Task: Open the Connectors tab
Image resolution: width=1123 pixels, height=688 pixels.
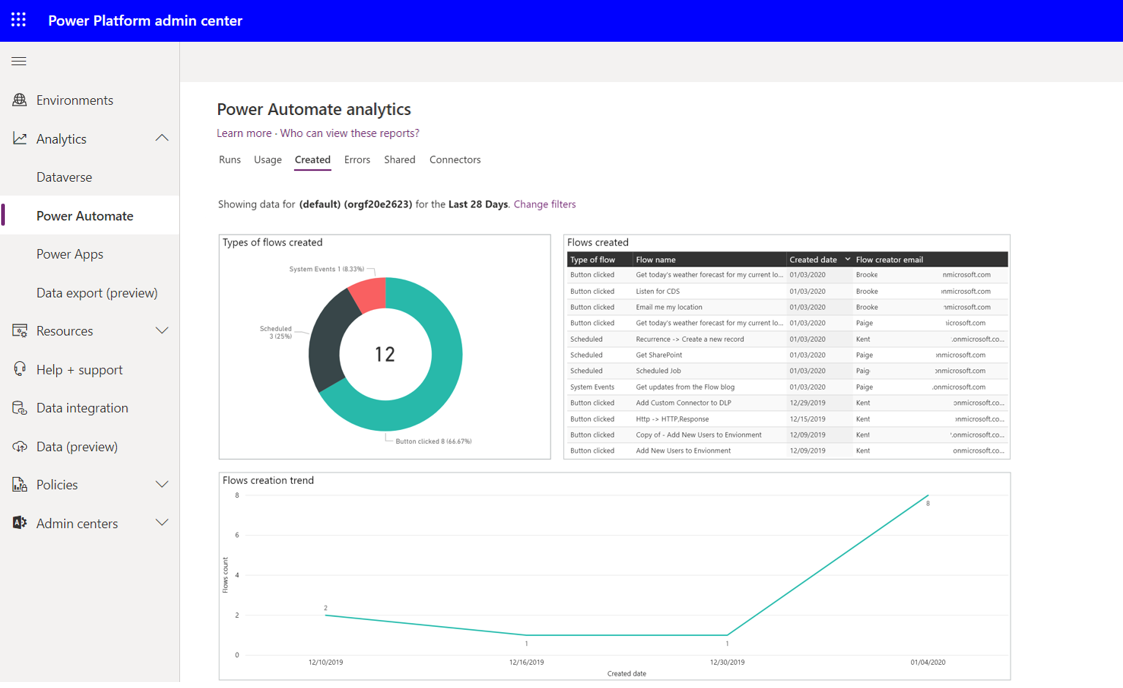Action: pos(455,159)
